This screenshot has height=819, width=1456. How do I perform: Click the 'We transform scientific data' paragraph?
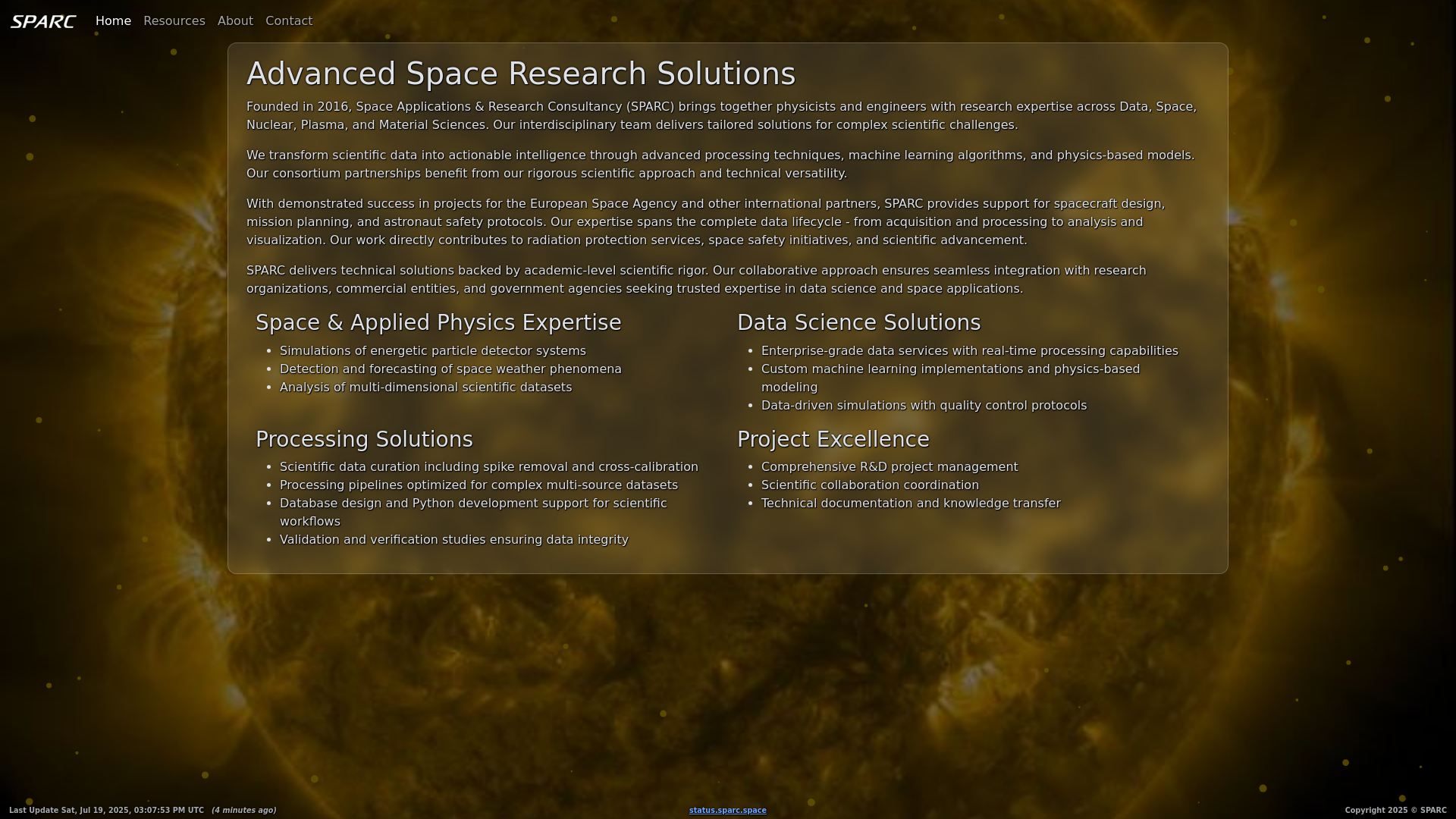pyautogui.click(x=720, y=164)
